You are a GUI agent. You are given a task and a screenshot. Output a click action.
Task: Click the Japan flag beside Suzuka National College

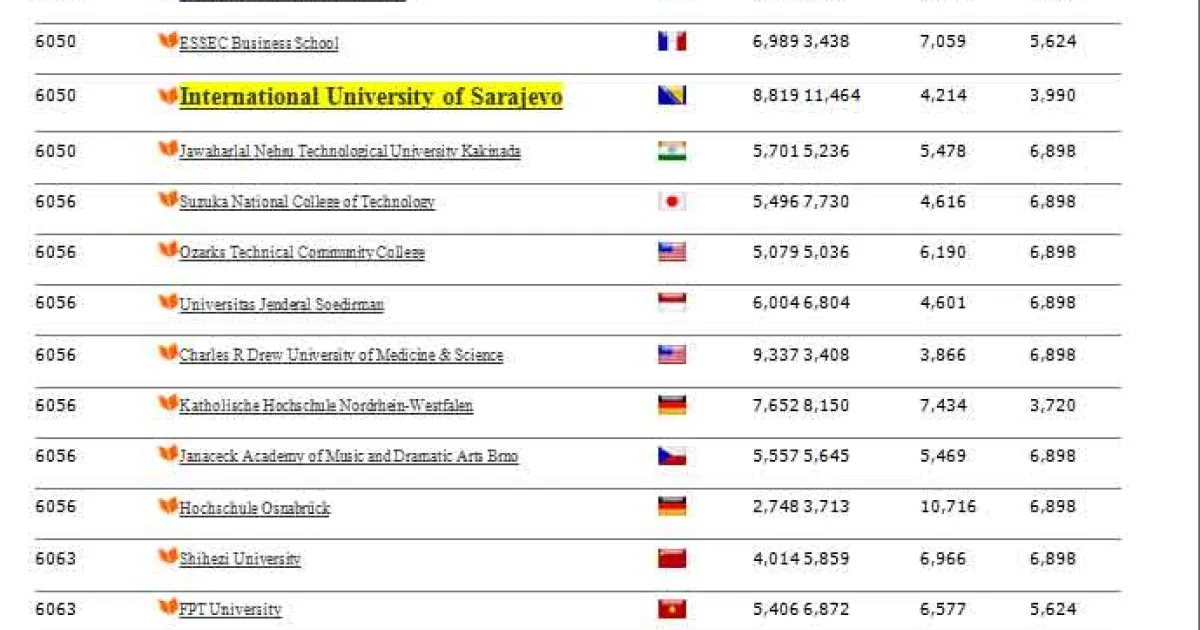point(672,201)
